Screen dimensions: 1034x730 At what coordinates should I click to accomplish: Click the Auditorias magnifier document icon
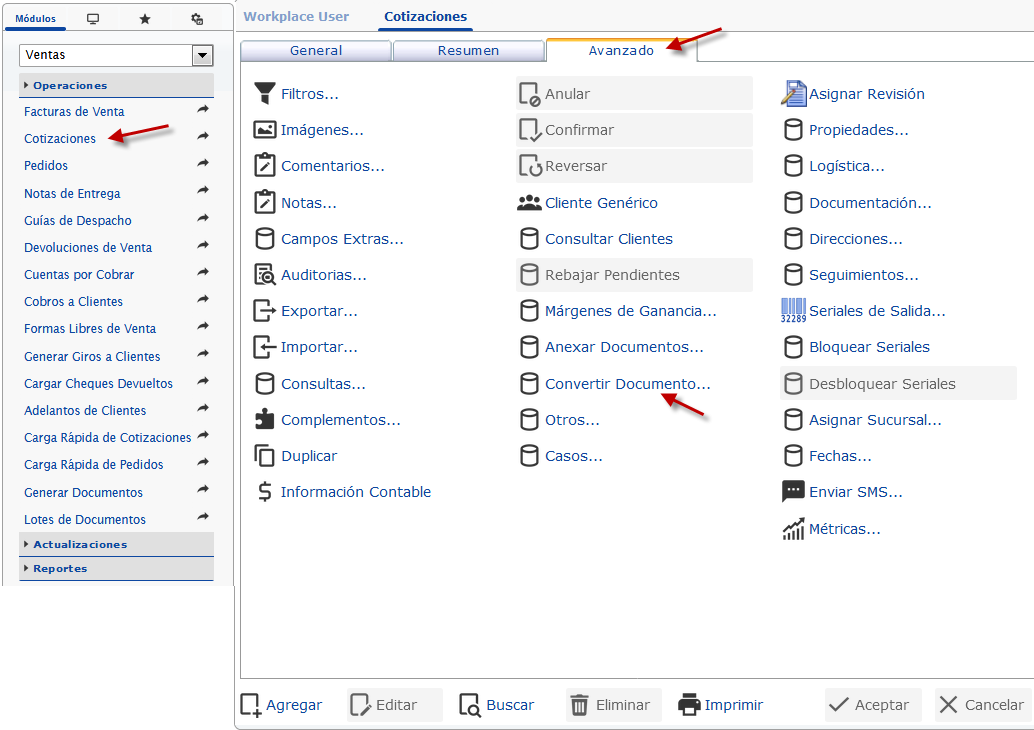click(264, 275)
